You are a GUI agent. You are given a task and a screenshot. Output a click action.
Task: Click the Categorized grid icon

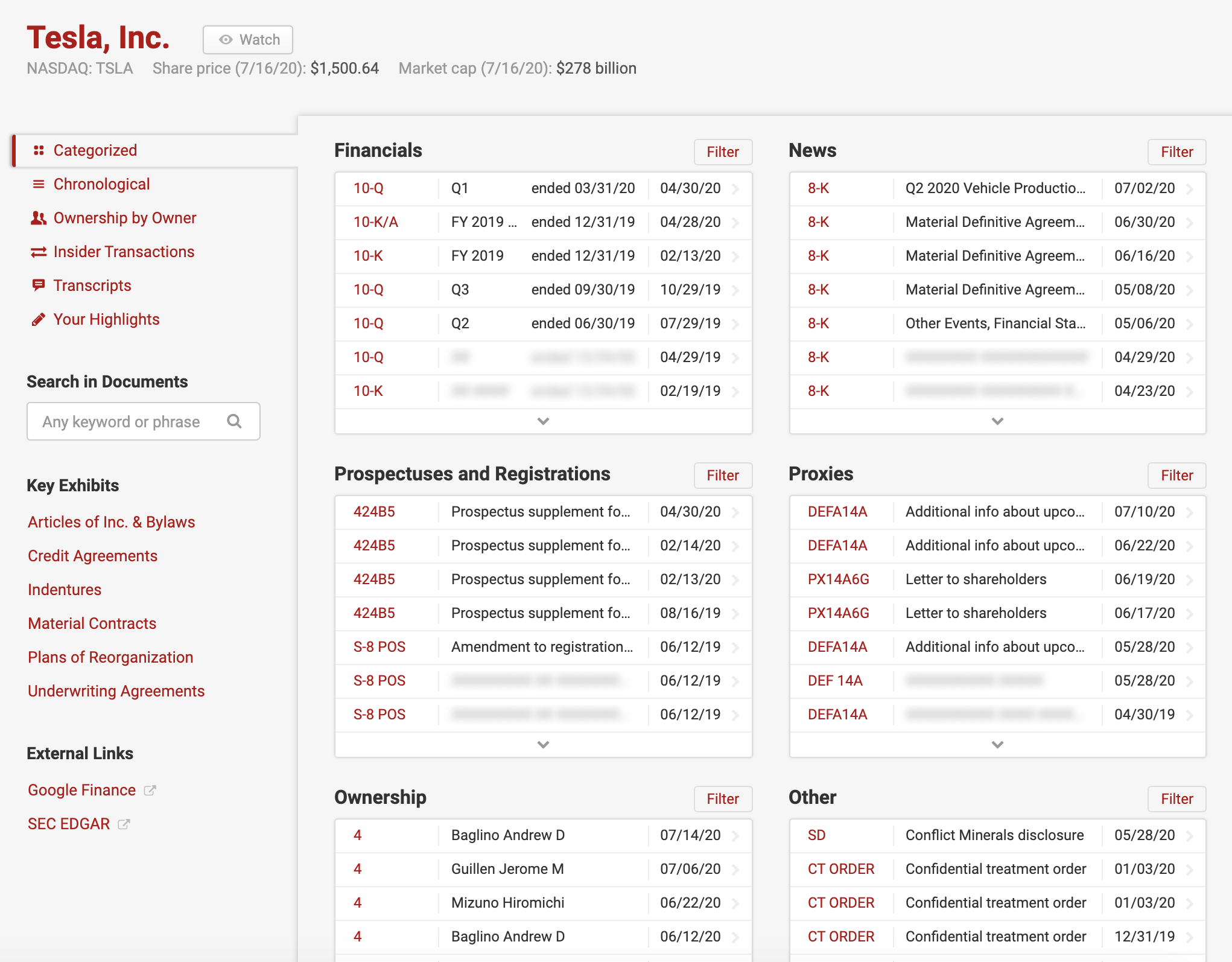39,150
